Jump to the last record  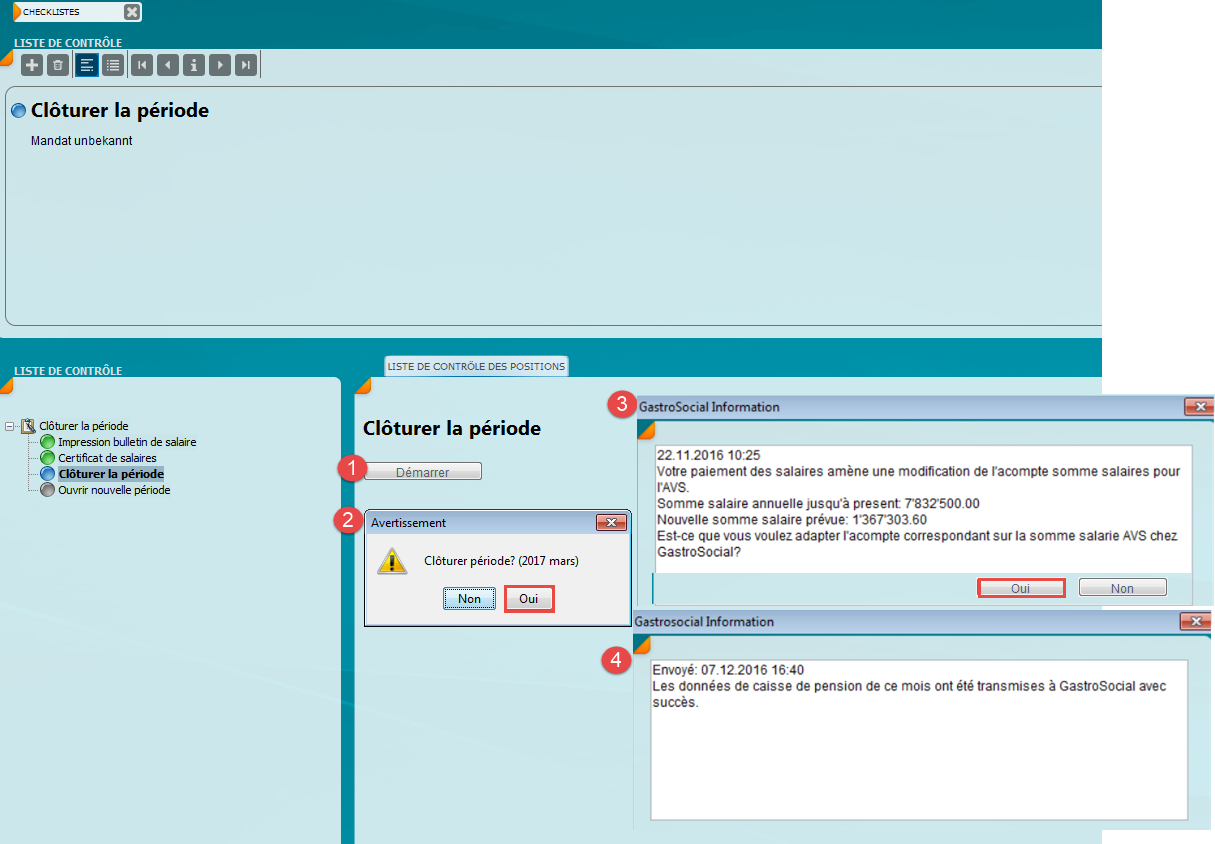click(x=246, y=66)
